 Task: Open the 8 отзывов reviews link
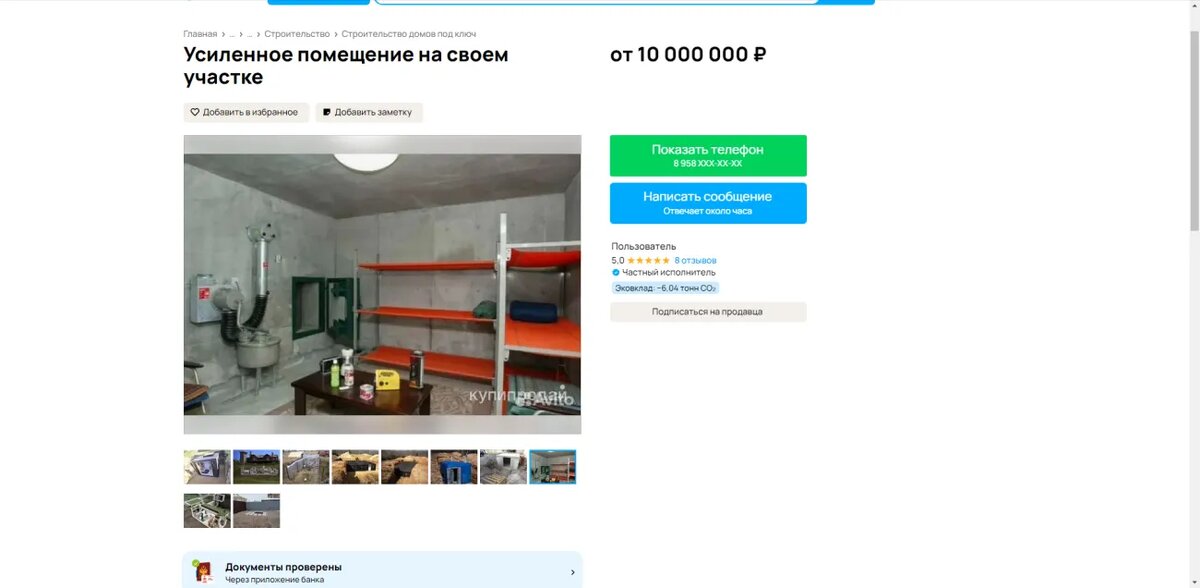(695, 260)
